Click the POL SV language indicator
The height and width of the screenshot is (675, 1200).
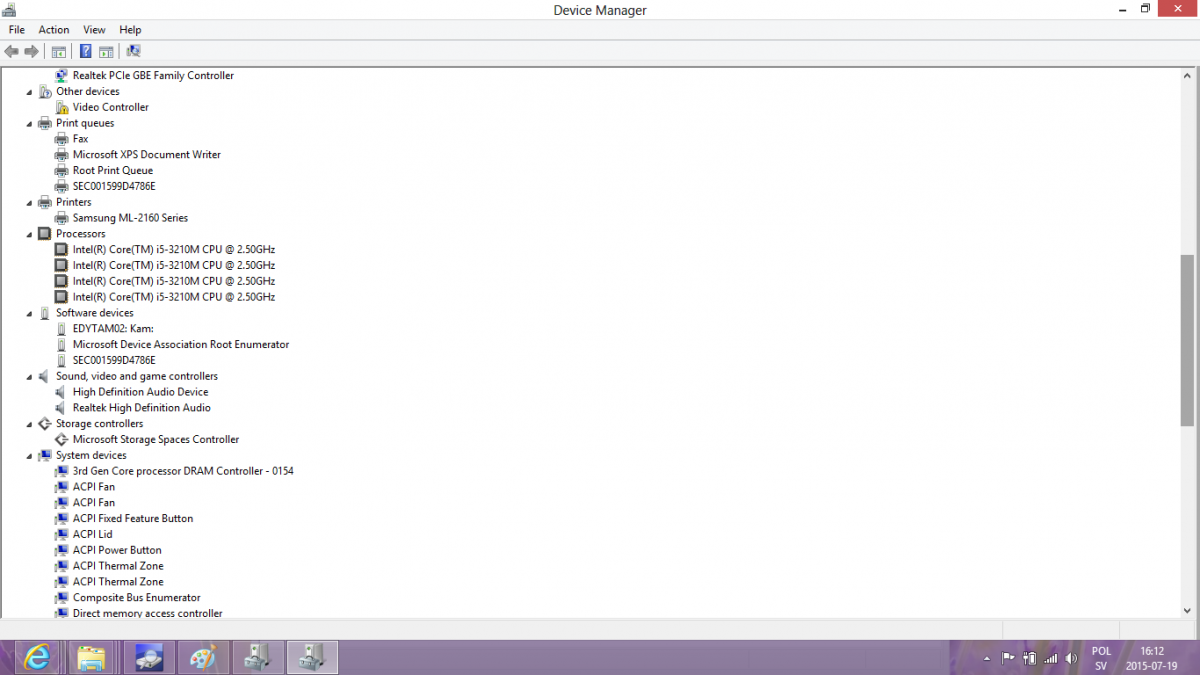[x=1101, y=658]
